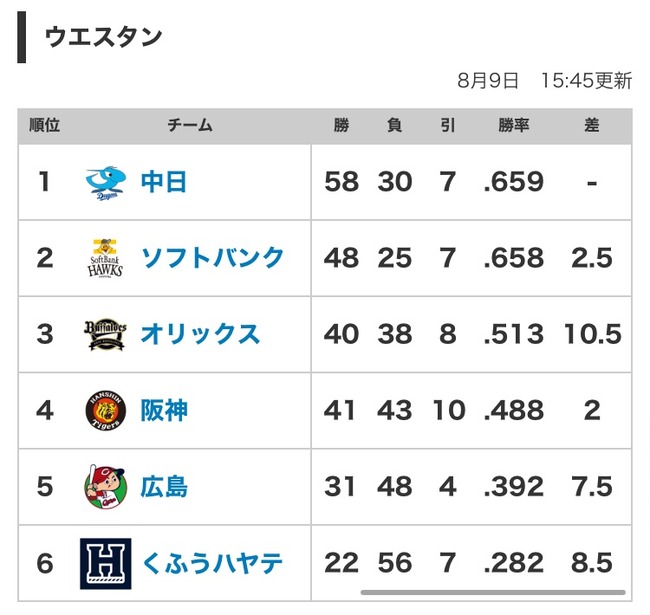Click the 8月9日 15:45更新 timestamp
Screen dimensions: 650x615
(545, 80)
